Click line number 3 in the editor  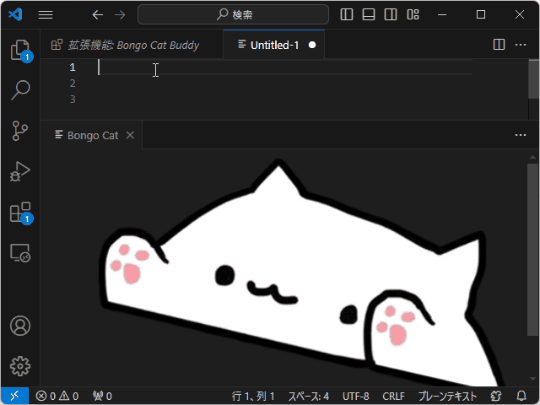[72, 99]
